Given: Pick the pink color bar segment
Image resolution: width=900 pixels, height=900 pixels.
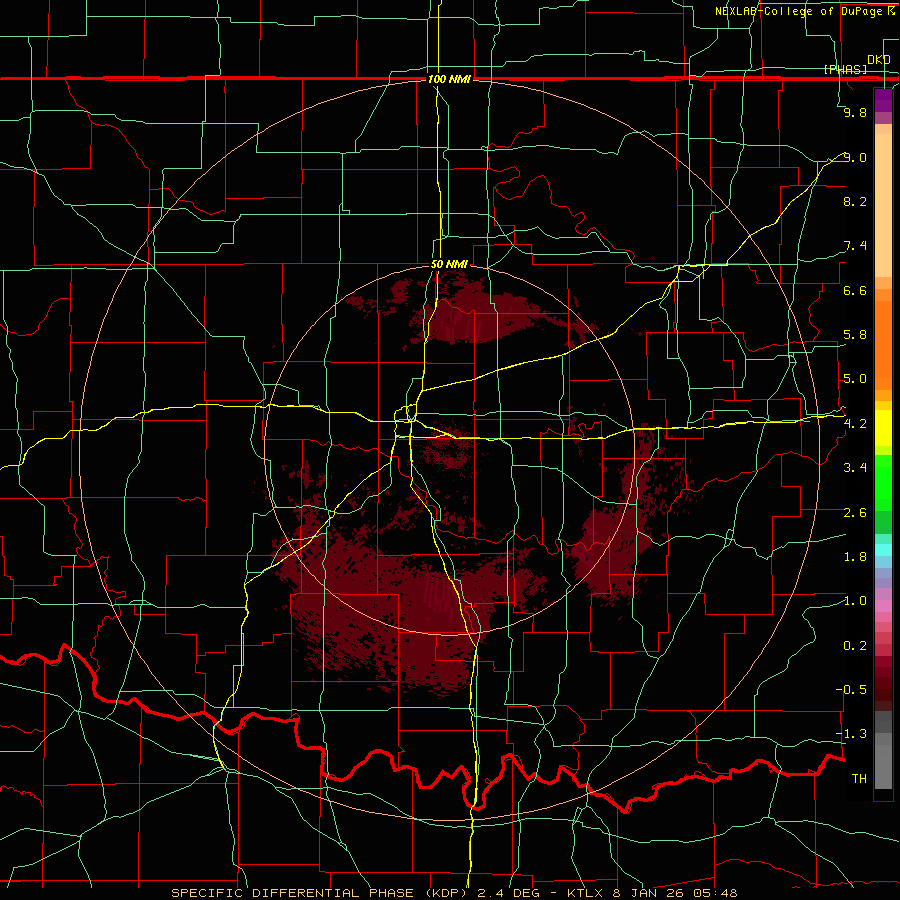Looking at the screenshot, I should 883,606.
